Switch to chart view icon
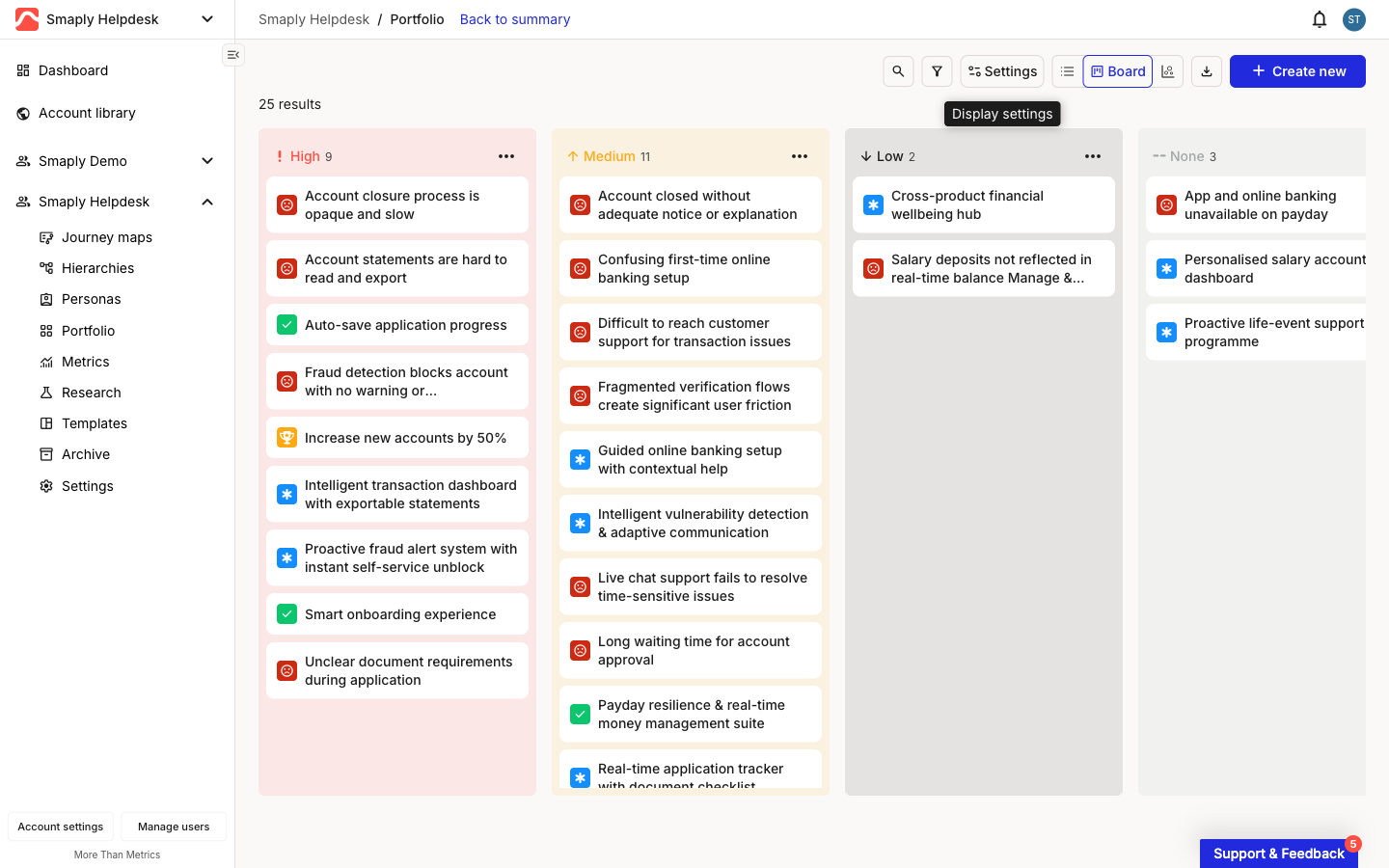 click(x=1168, y=71)
